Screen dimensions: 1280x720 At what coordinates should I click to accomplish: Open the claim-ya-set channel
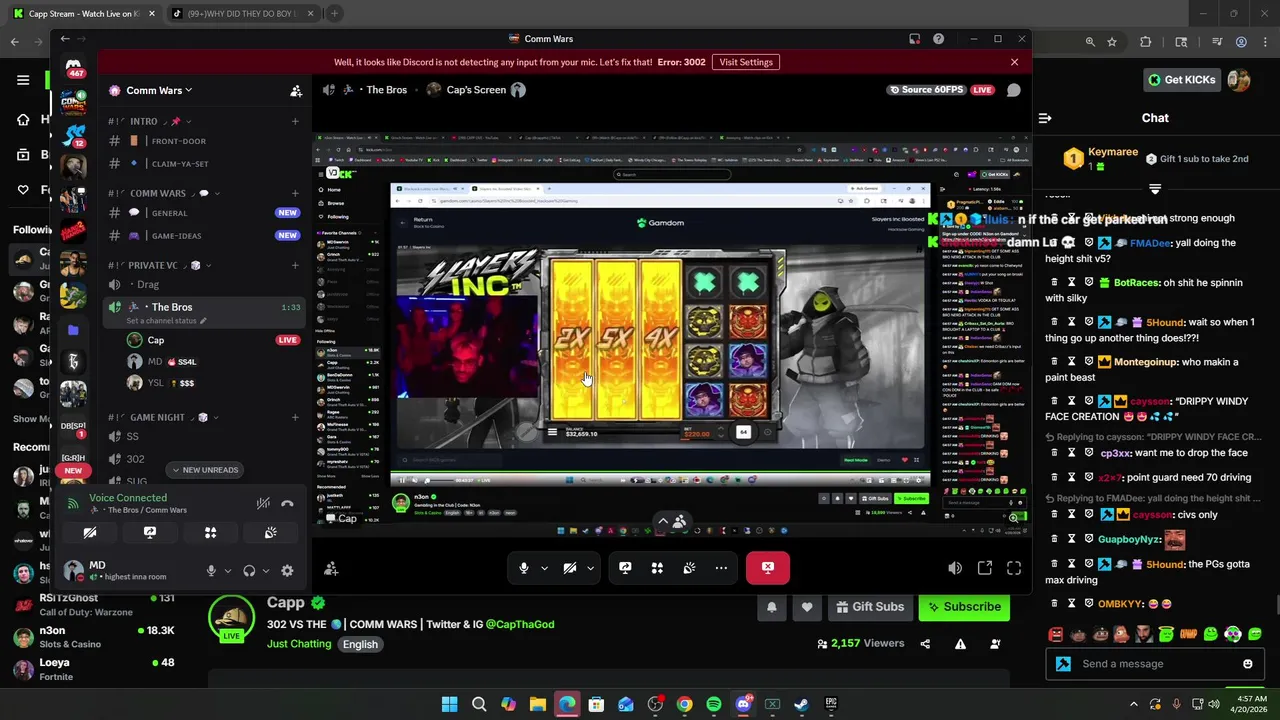(x=205, y=164)
